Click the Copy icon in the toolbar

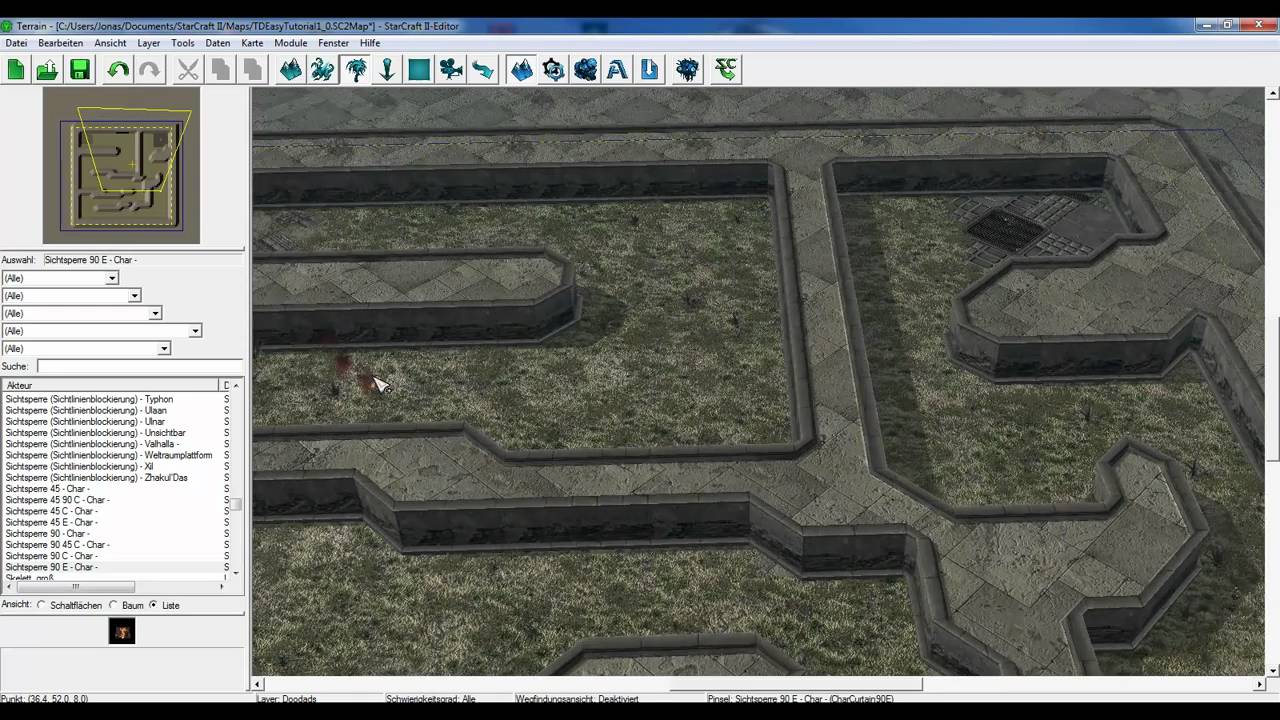point(220,69)
